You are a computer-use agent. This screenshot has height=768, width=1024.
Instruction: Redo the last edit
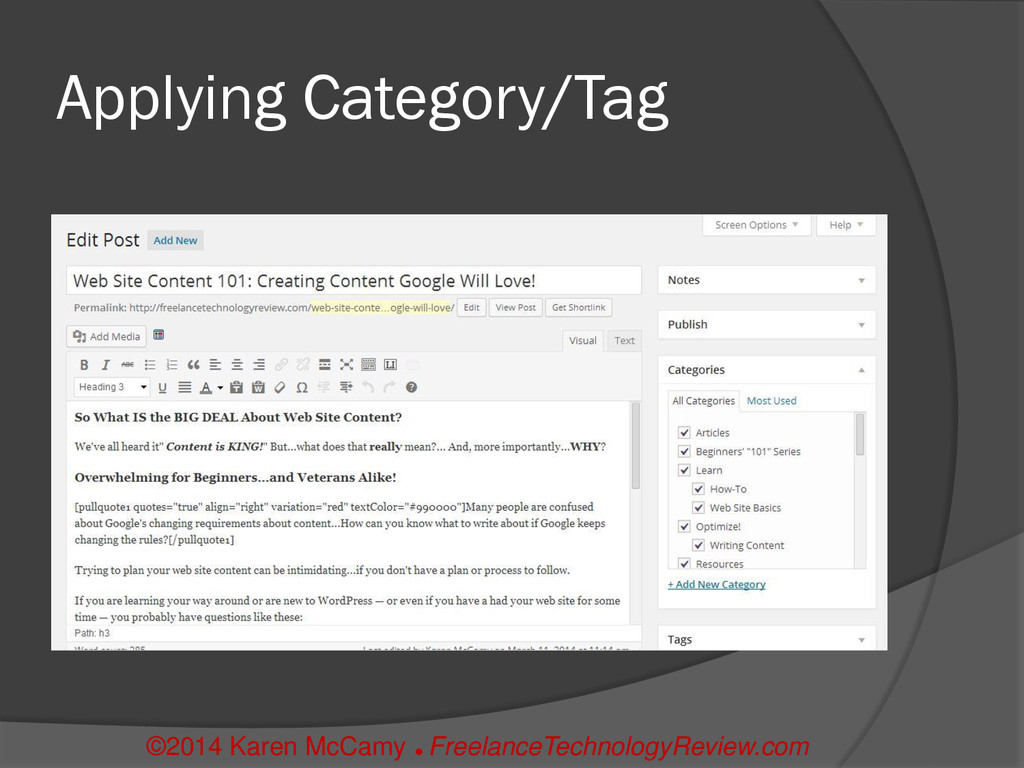389,387
